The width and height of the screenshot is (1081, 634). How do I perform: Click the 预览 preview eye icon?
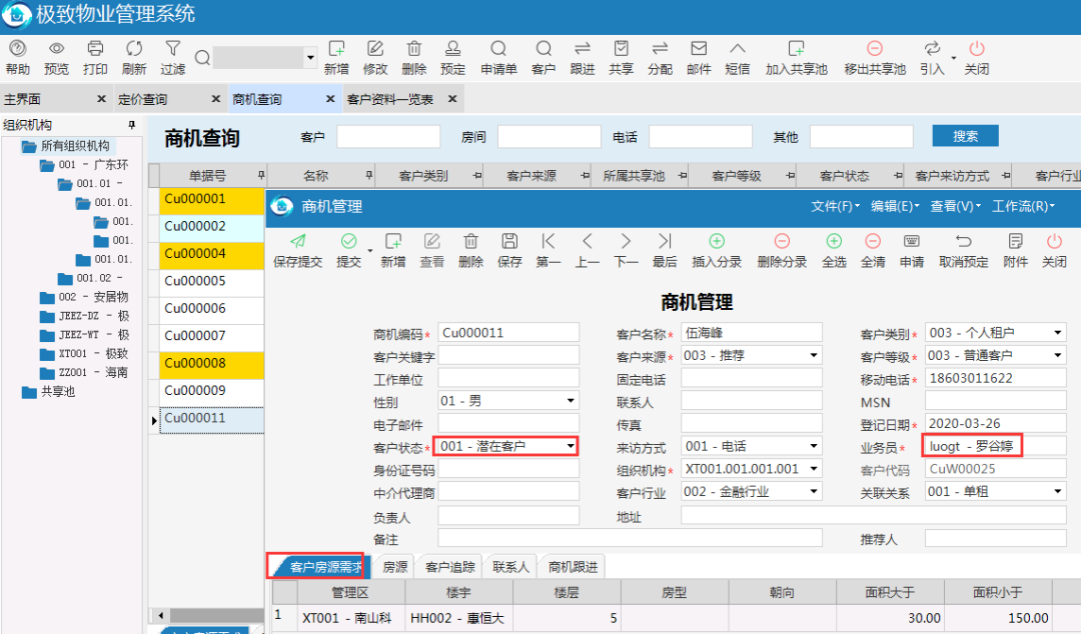click(x=56, y=48)
